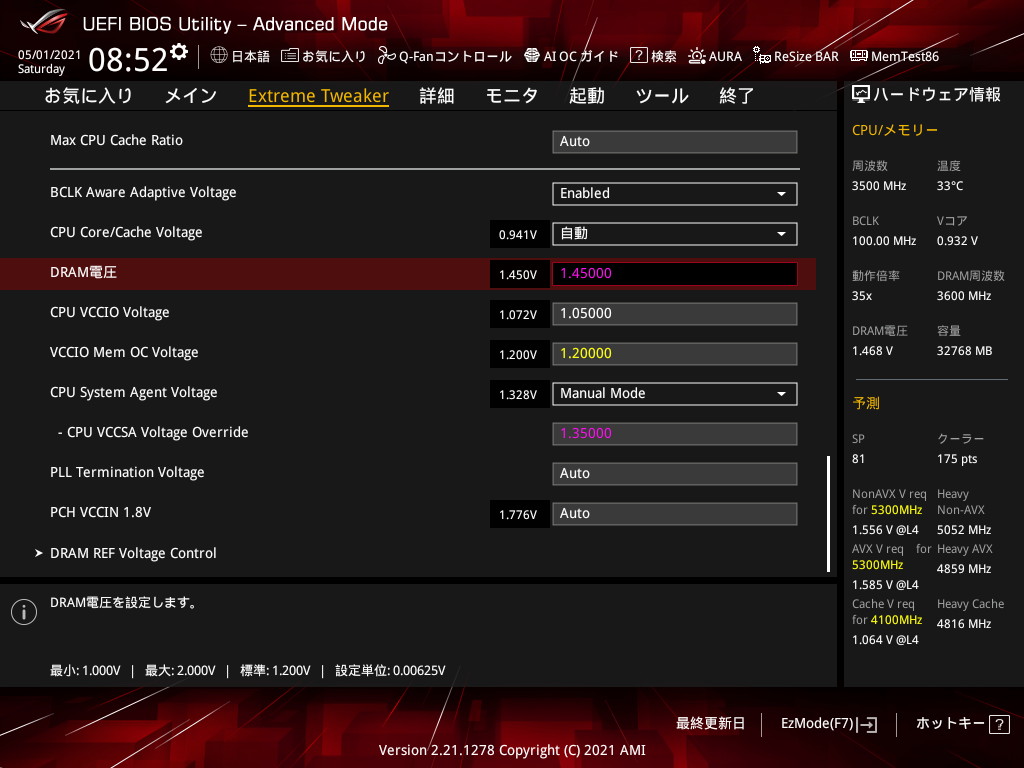Select DRAM電圧 row label
1024x768 pixels.
84,272
